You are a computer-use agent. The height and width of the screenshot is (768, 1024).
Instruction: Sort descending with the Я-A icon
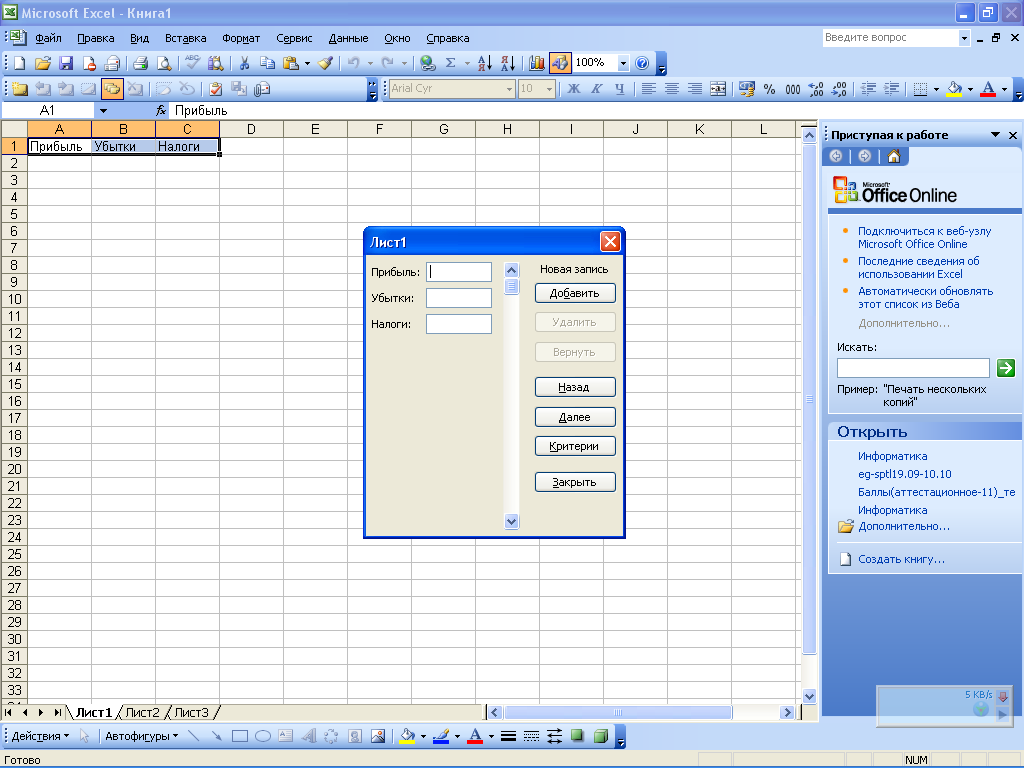(507, 63)
